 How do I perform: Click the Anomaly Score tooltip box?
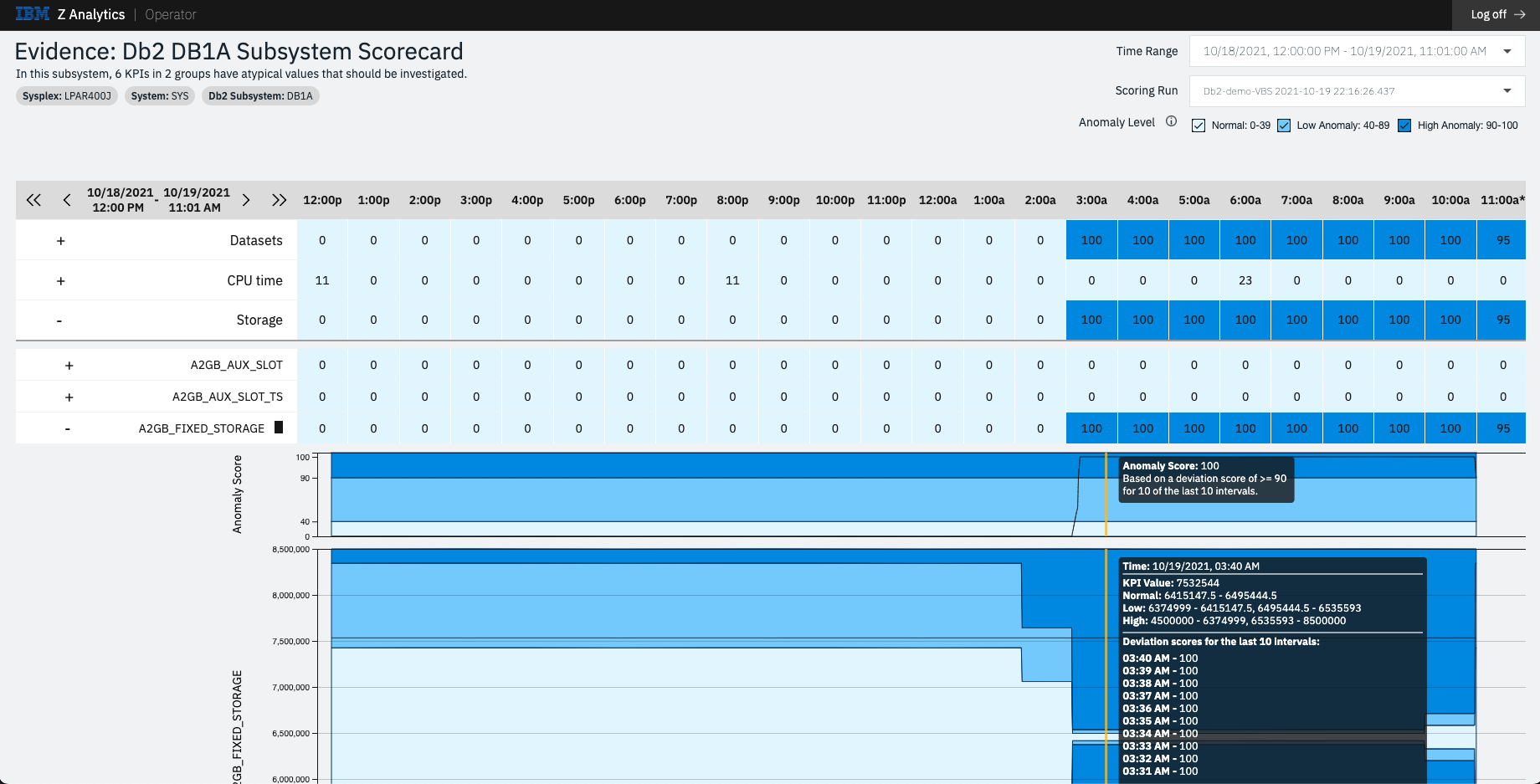coord(1205,479)
